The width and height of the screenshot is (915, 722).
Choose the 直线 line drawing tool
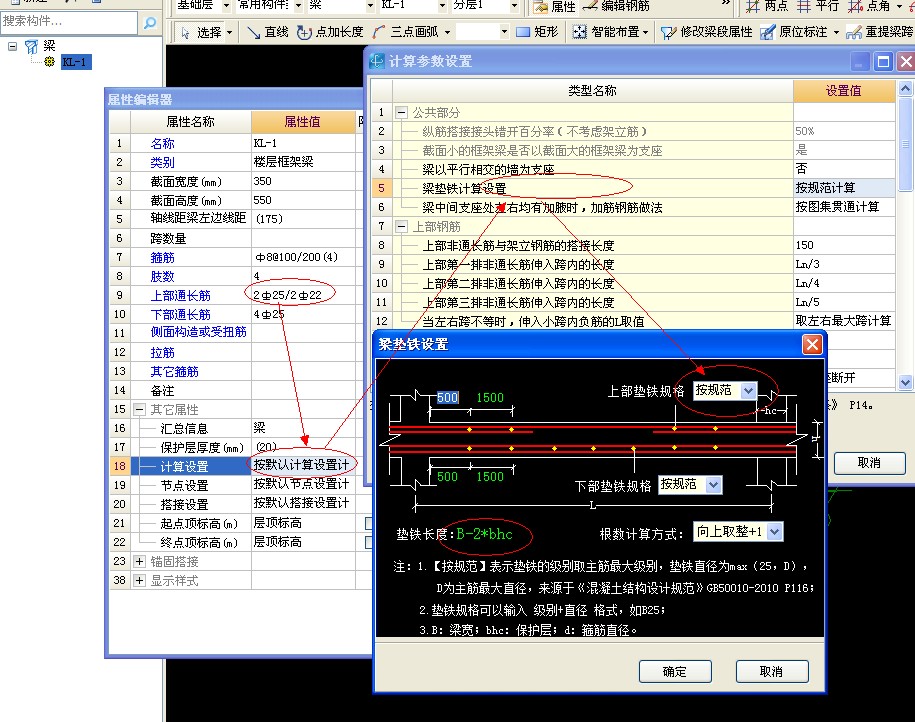(x=268, y=32)
